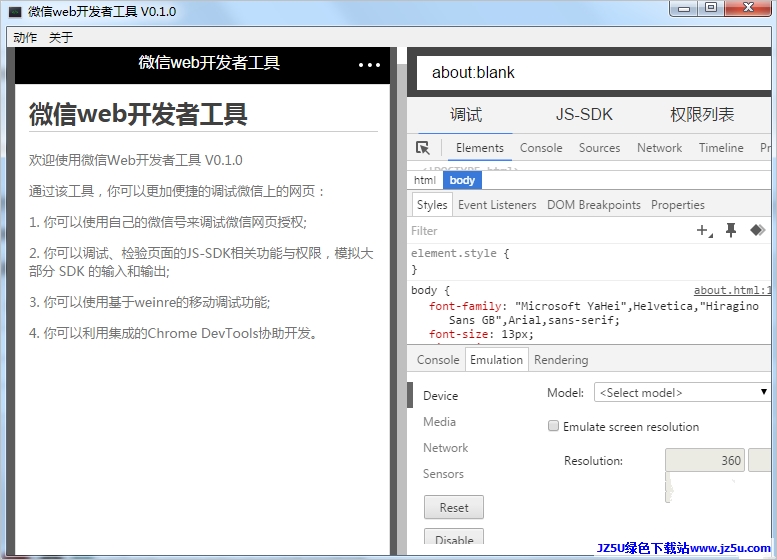Image resolution: width=777 pixels, height=560 pixels.
Task: Switch to the 权限列表 tab
Action: [702, 115]
